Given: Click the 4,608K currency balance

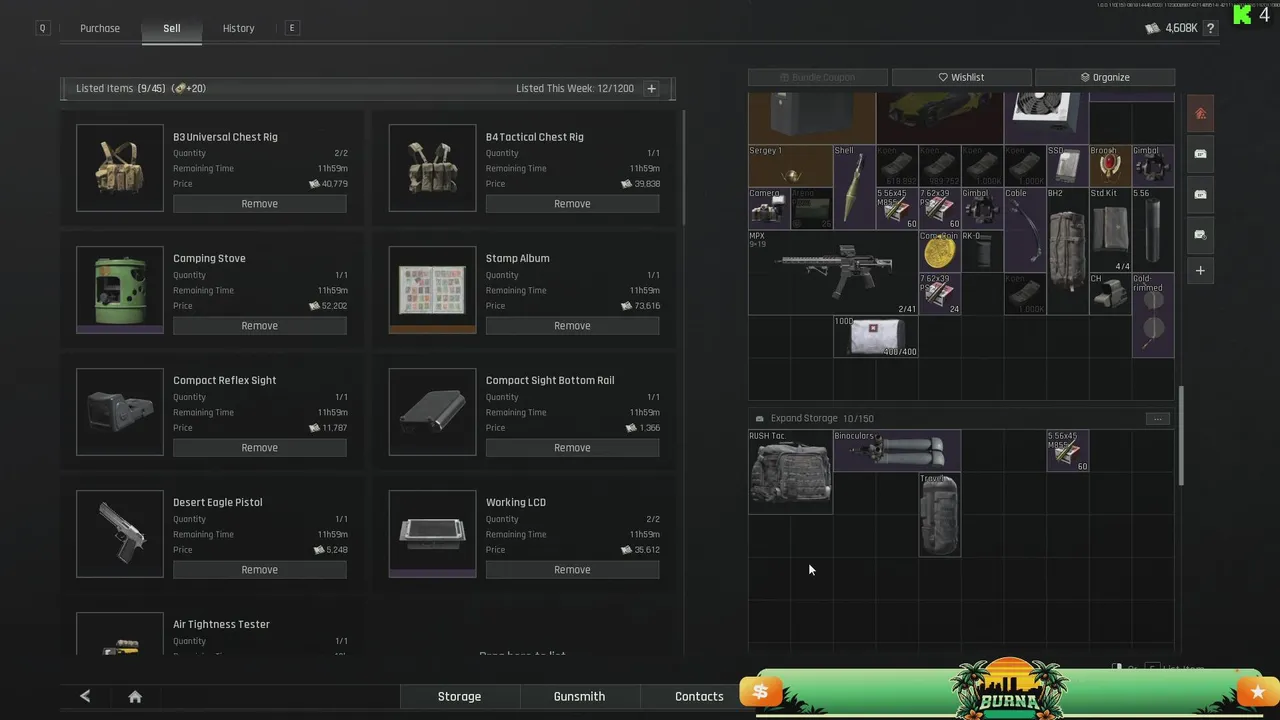Looking at the screenshot, I should (x=1172, y=28).
